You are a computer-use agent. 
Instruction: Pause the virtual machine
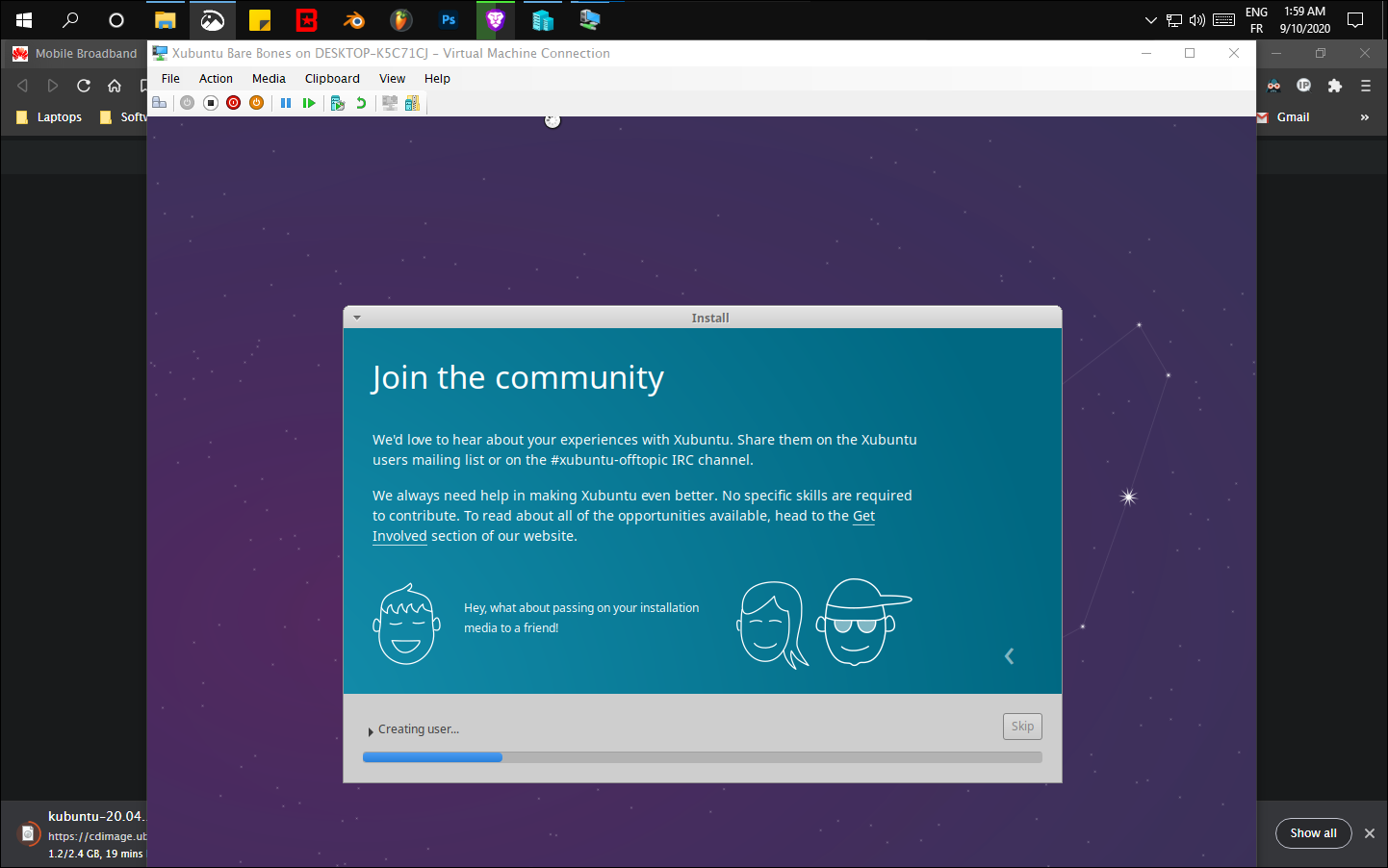[286, 103]
